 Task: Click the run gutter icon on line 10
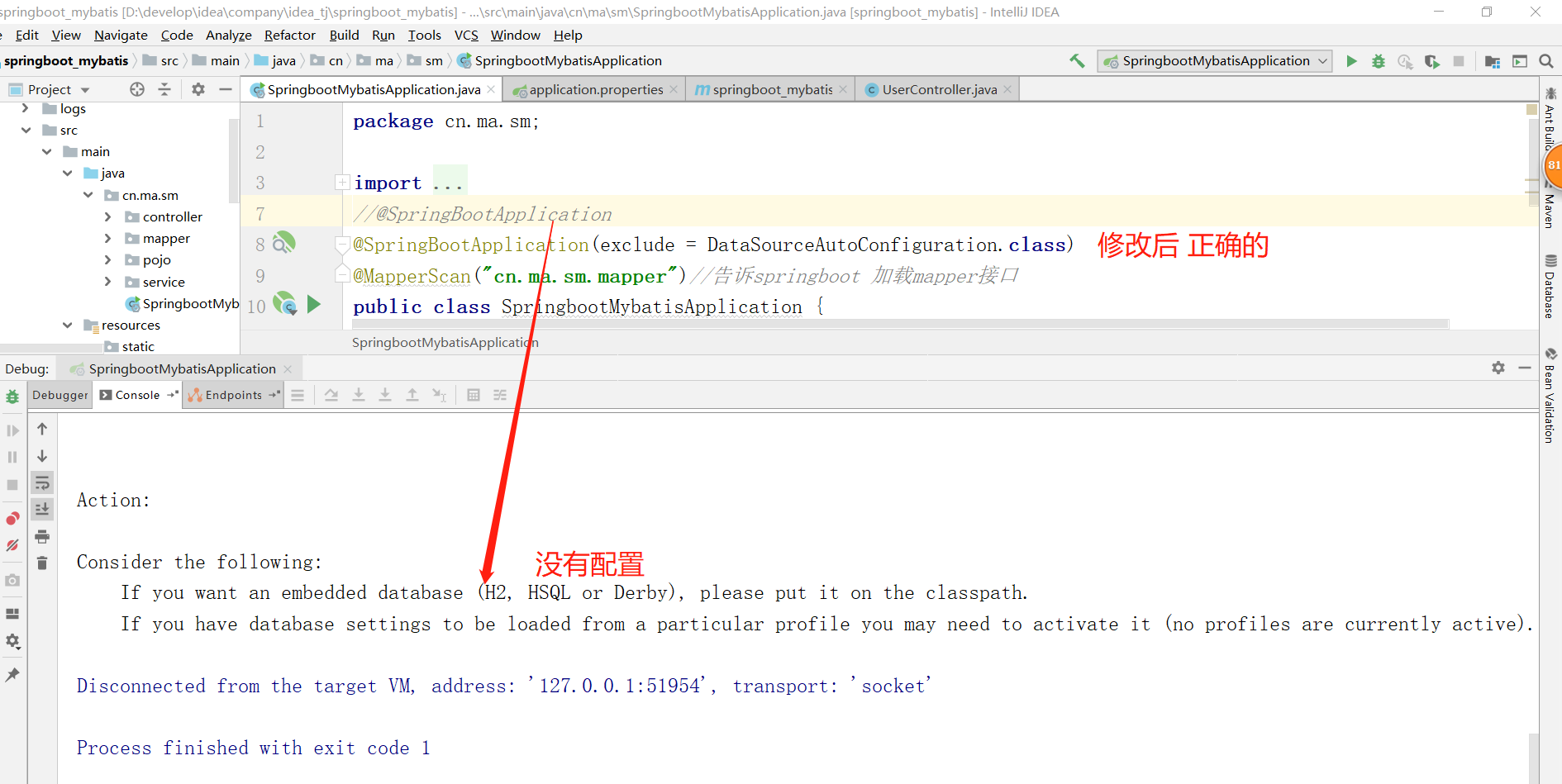[x=314, y=304]
